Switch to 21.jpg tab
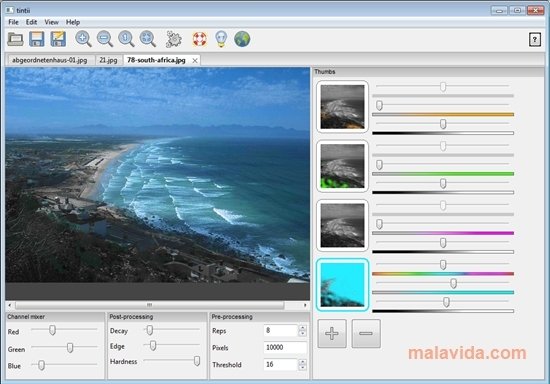 pos(108,60)
